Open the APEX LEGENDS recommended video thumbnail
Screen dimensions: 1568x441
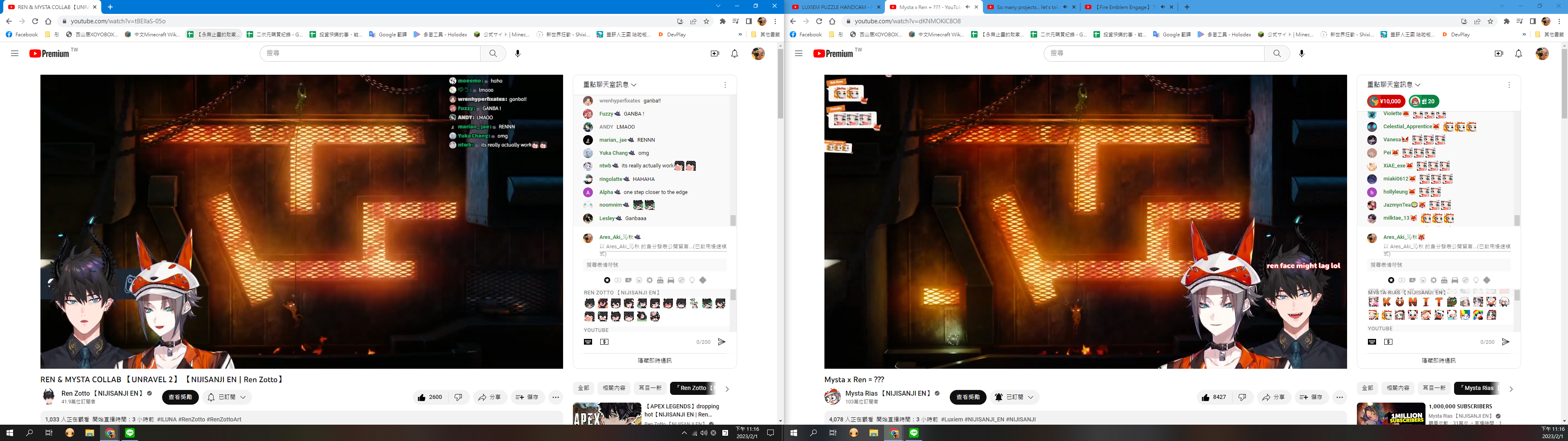[x=607, y=414]
